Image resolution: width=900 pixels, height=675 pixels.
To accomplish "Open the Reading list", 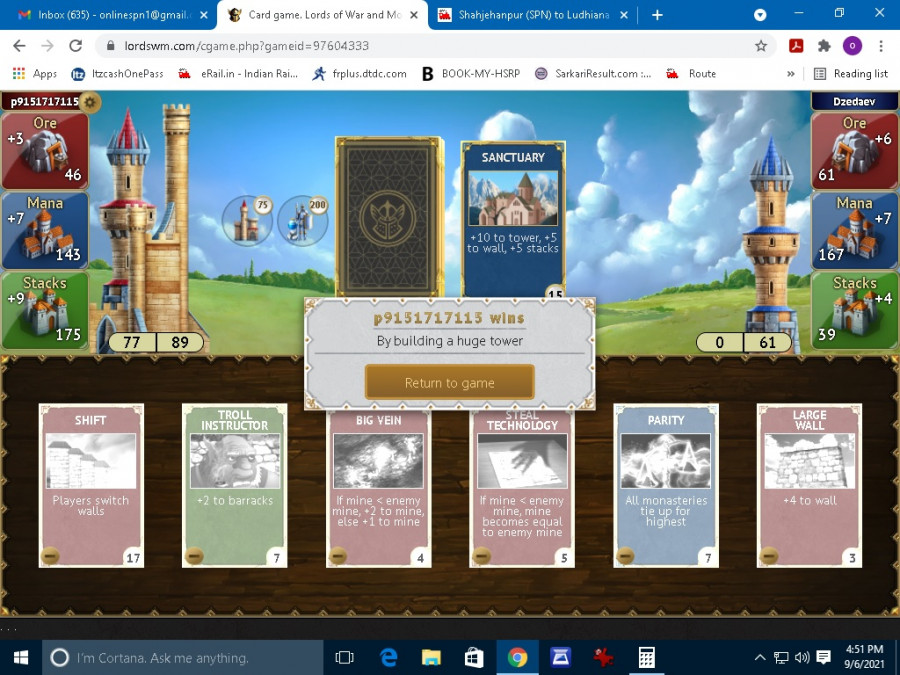I will coord(852,73).
